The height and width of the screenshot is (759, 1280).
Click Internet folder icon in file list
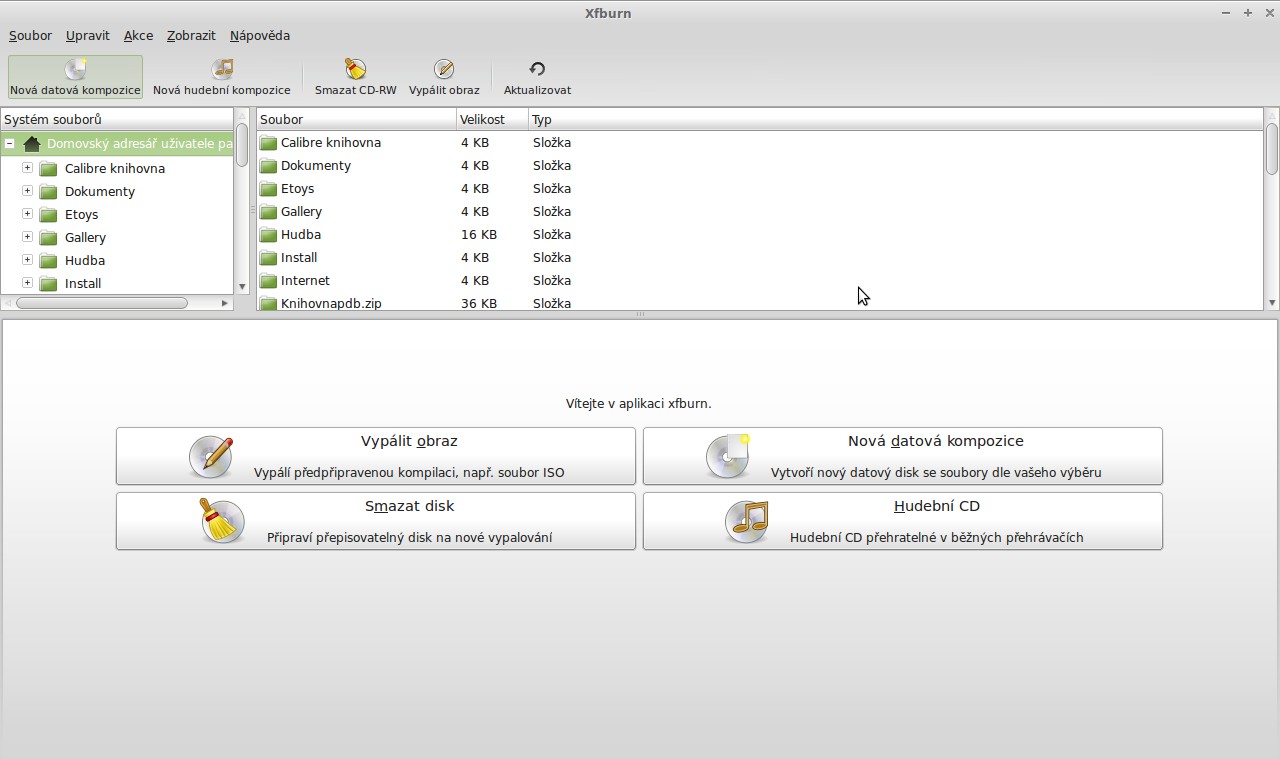coord(268,280)
